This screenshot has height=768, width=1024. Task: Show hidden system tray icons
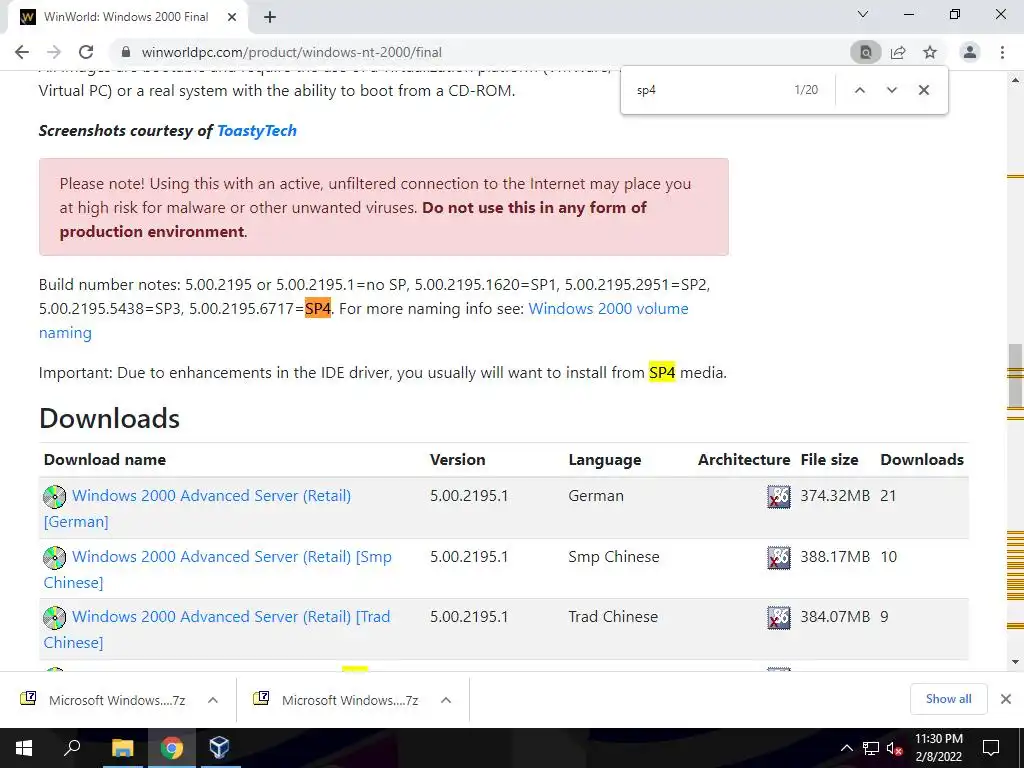[x=846, y=748]
